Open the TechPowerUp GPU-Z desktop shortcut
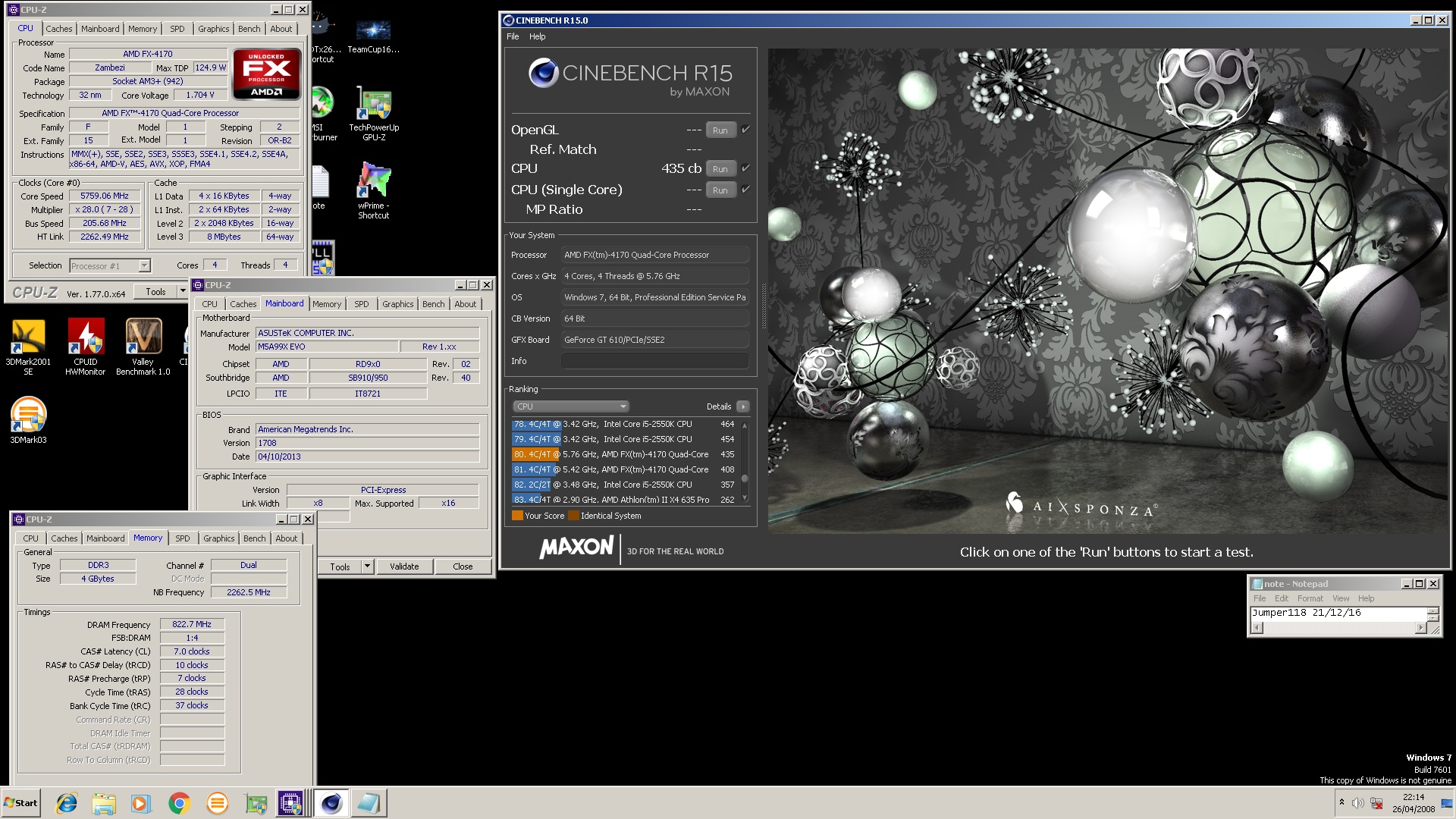Image resolution: width=1456 pixels, height=819 pixels. [x=374, y=114]
